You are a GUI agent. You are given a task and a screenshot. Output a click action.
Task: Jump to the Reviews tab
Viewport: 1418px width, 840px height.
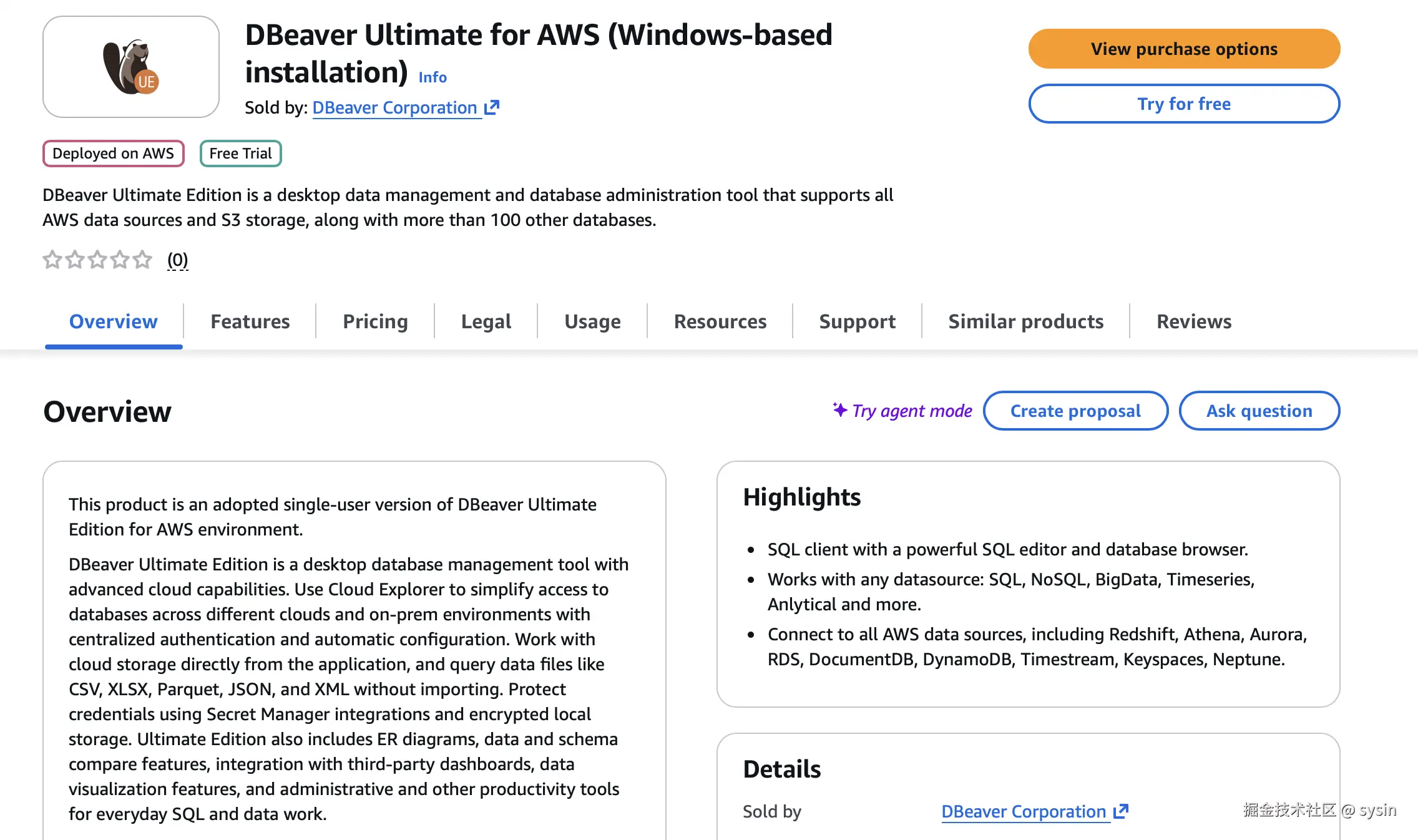1193,321
